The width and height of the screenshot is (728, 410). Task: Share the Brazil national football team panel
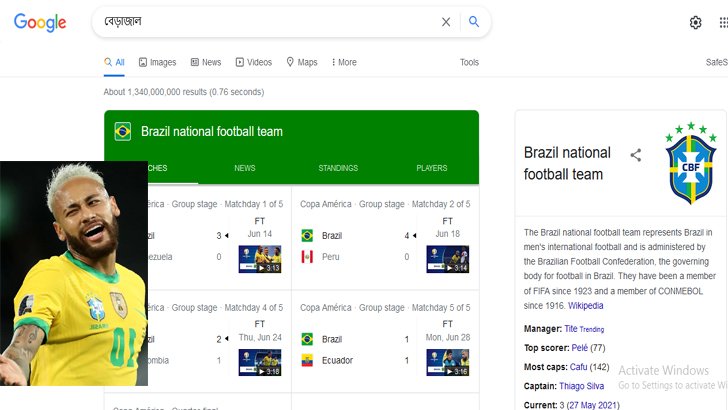[636, 155]
